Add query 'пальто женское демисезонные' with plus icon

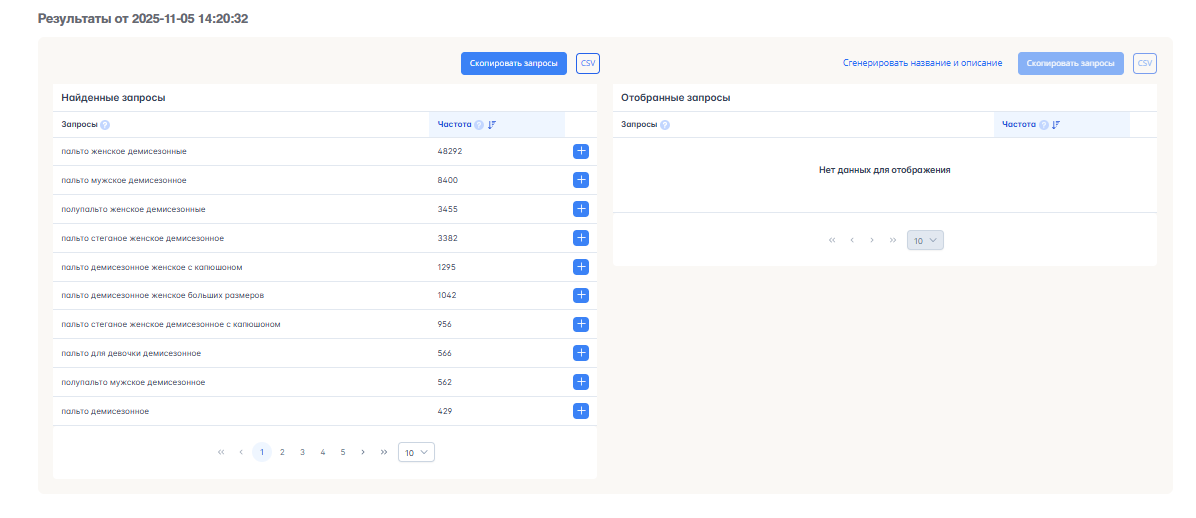pos(581,151)
